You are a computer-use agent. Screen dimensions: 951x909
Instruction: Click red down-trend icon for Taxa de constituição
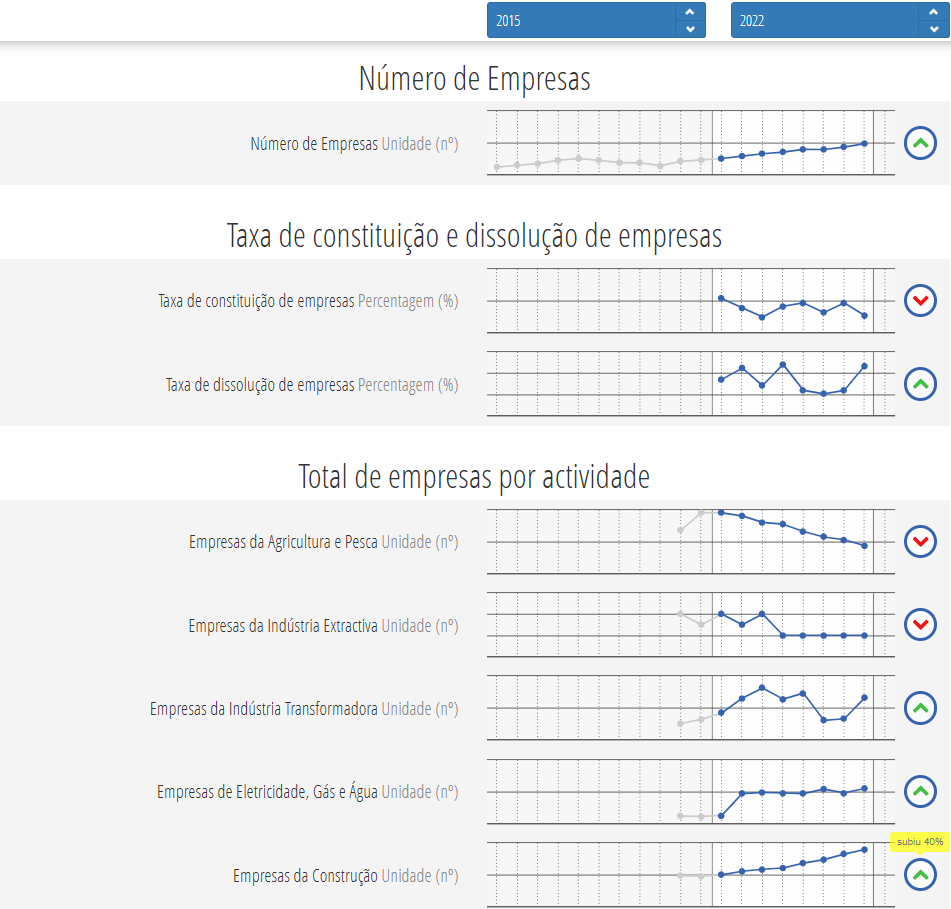click(920, 300)
